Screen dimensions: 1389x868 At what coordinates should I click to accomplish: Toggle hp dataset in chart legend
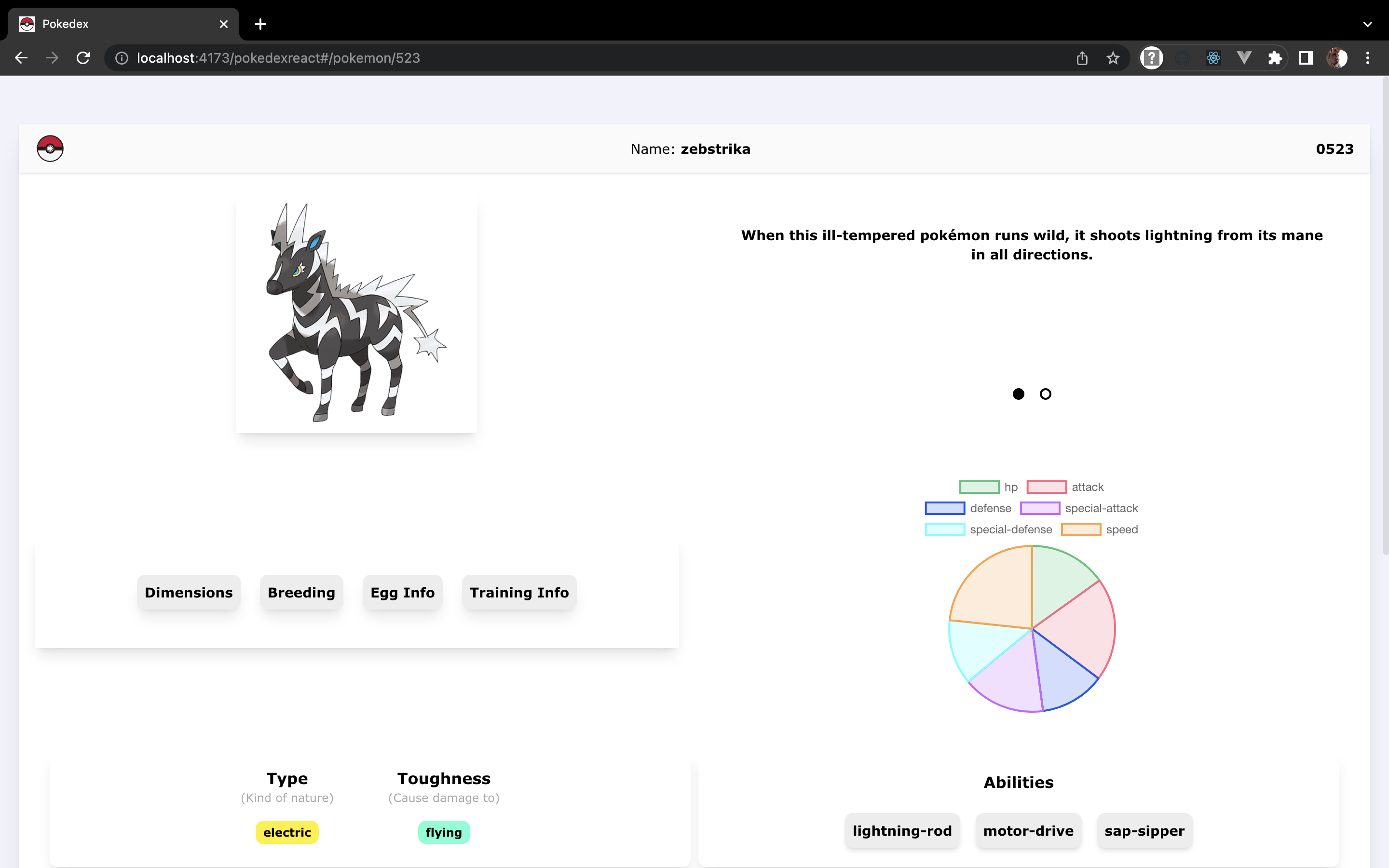click(988, 487)
